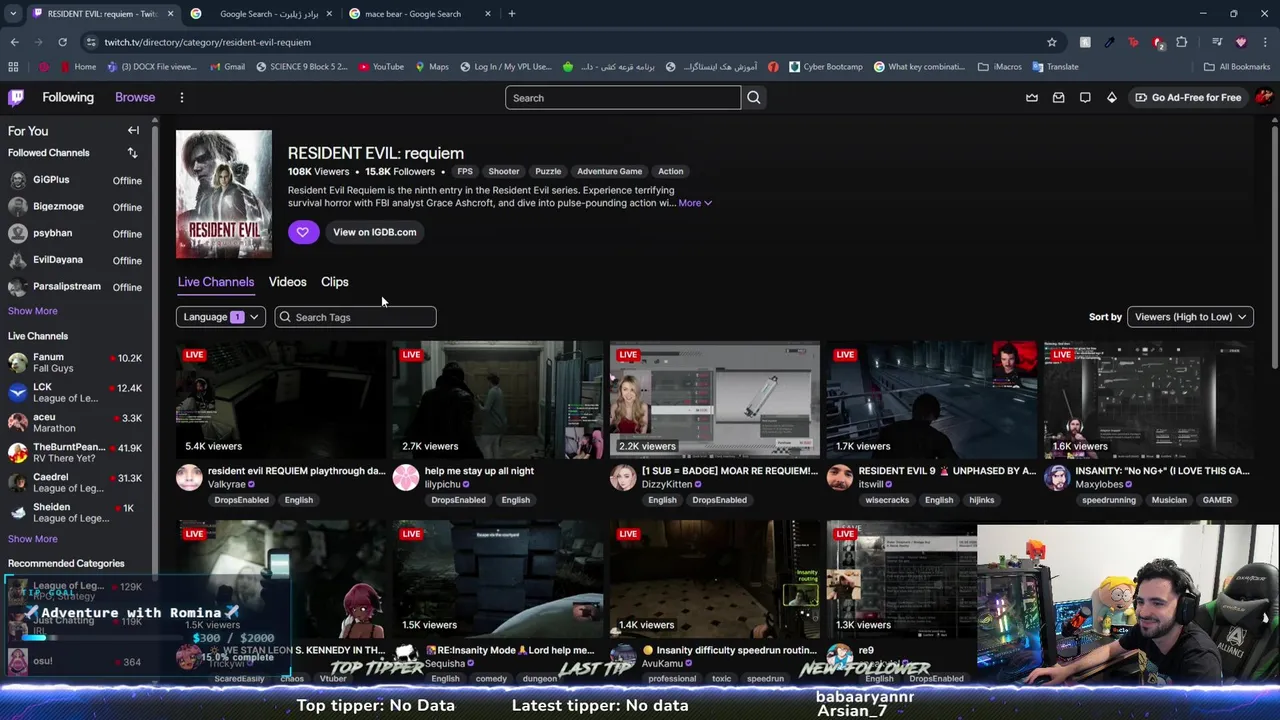Switch to the Live Channels tab

click(216, 282)
